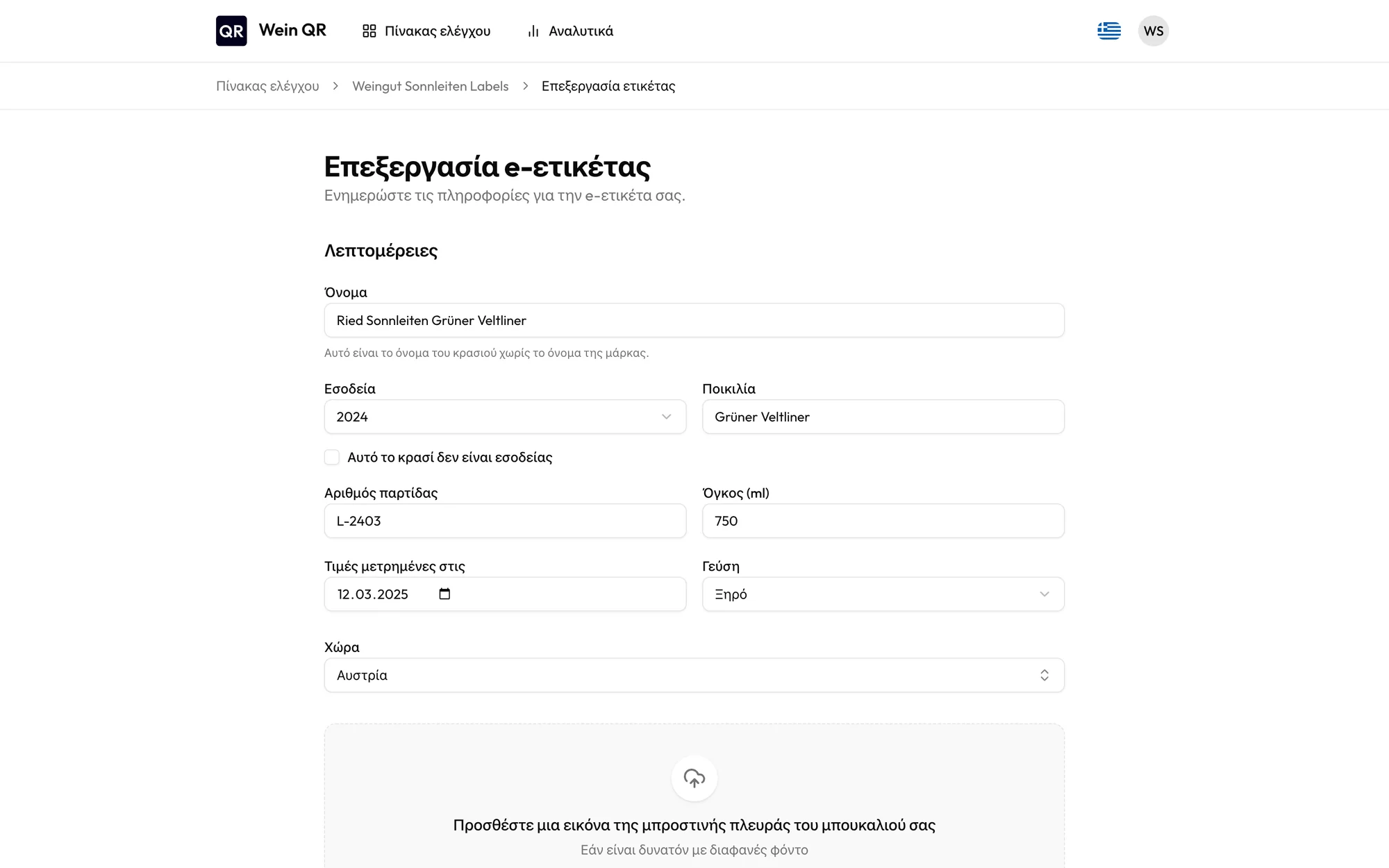Open the WS user avatar menu
This screenshot has height=868, width=1389.
pos(1154,31)
